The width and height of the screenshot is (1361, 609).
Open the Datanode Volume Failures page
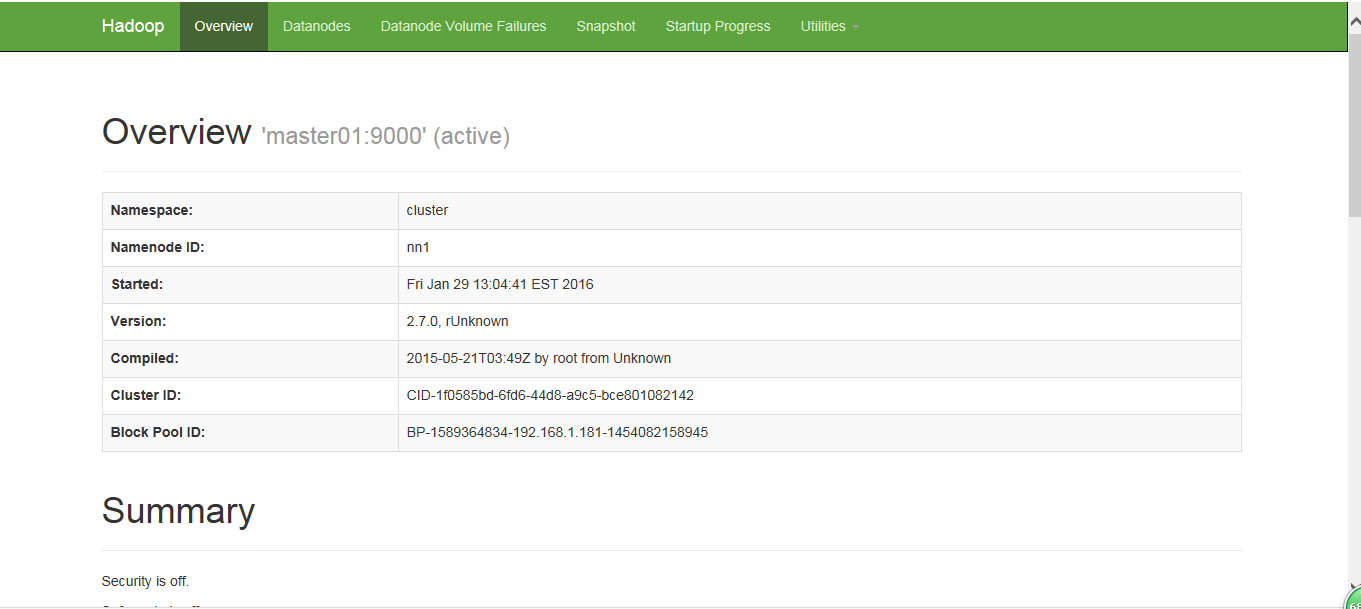[463, 26]
